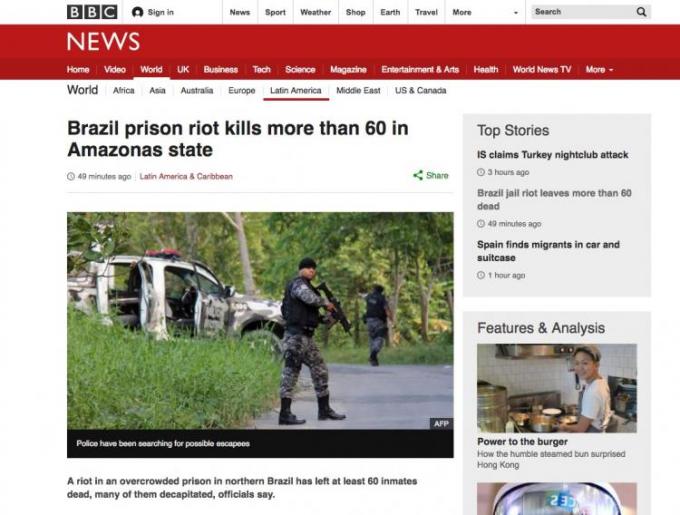680x515 pixels.
Task: Click the Latin America & Caribbean link
Action: (186, 176)
